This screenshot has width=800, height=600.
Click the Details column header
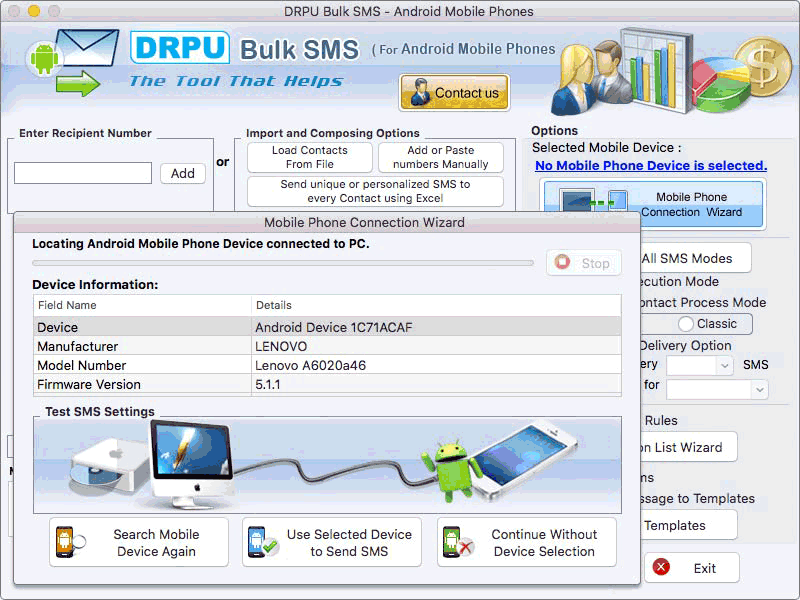point(436,305)
